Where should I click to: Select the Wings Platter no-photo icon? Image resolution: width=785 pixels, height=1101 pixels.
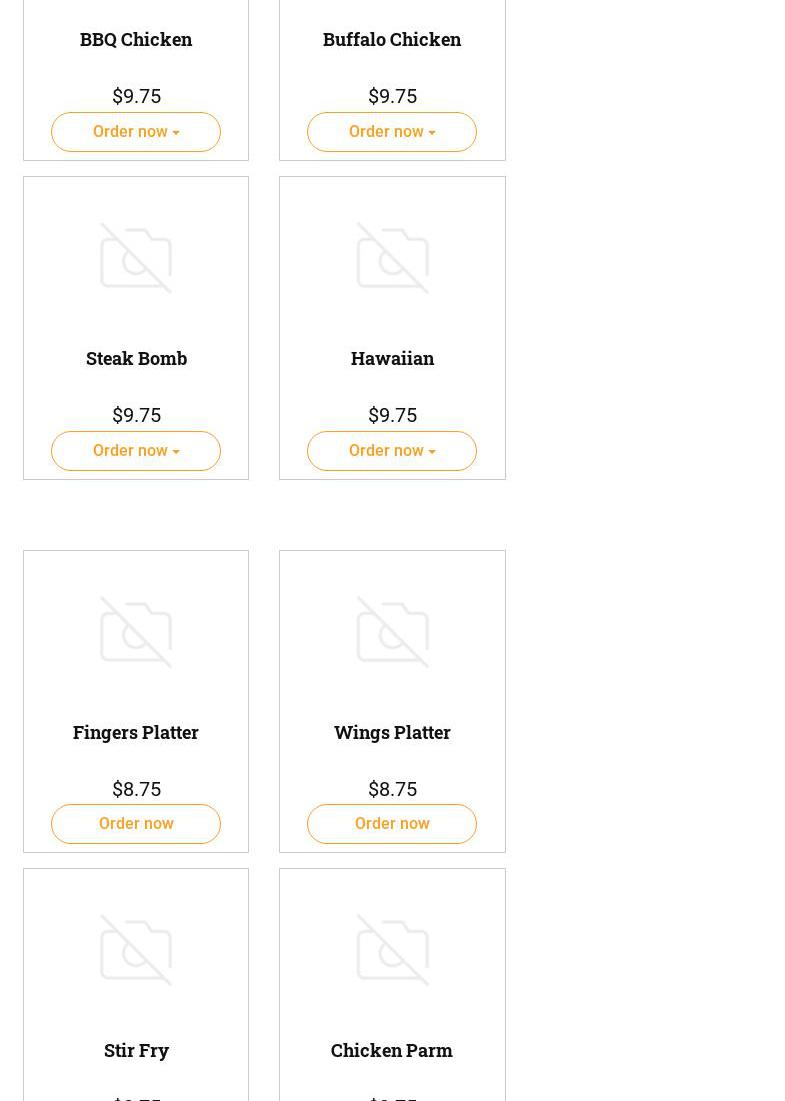(392, 632)
